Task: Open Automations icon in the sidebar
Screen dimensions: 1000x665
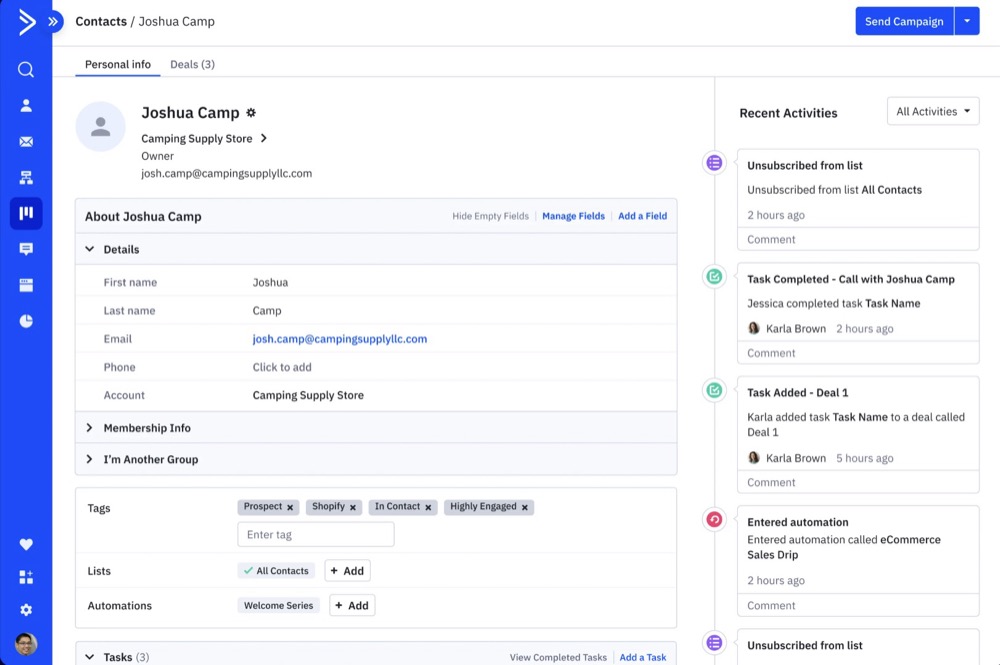Action: [x=26, y=178]
